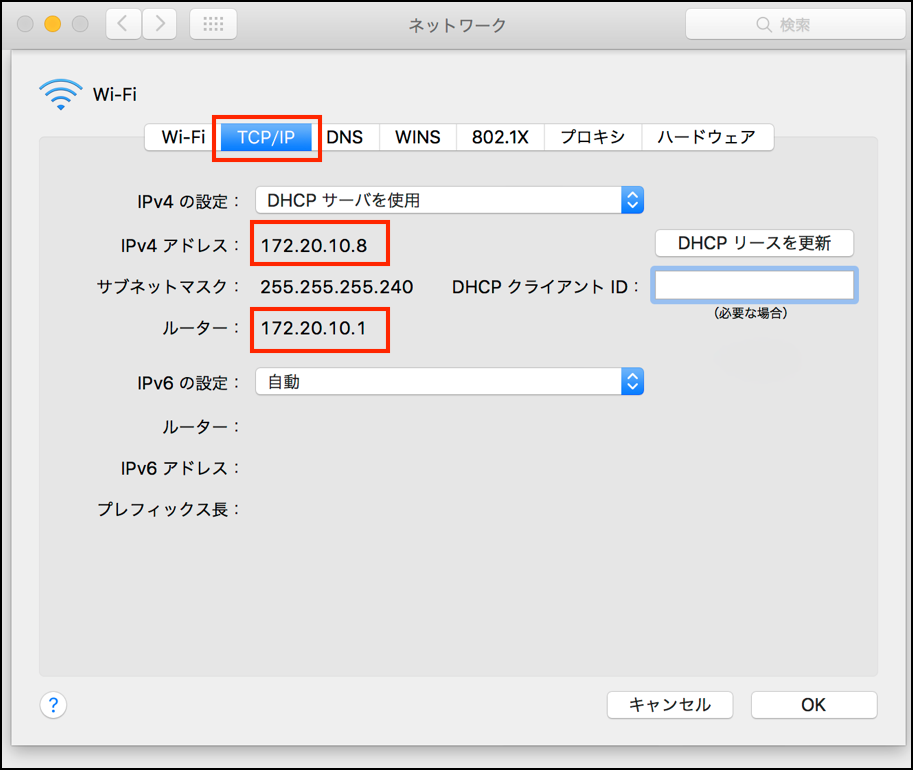
Task: Confirm settings with the OK button
Action: 813,705
